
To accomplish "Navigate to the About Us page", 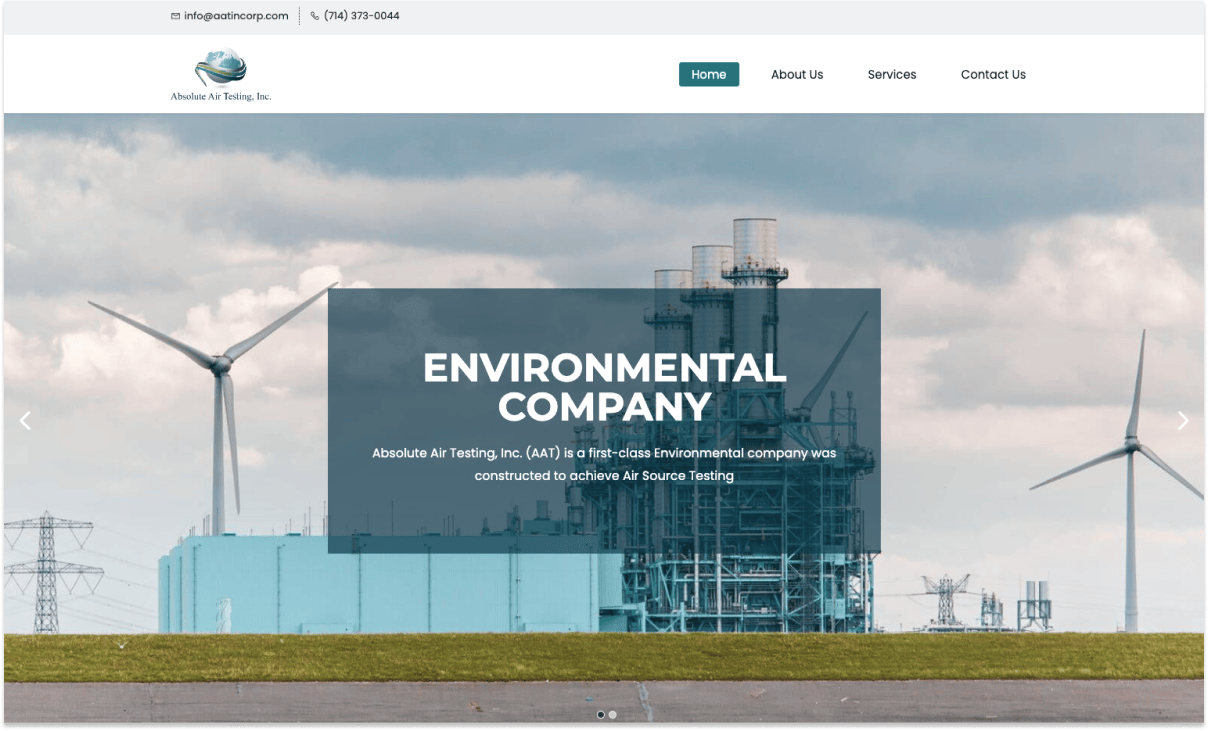I will 797,74.
